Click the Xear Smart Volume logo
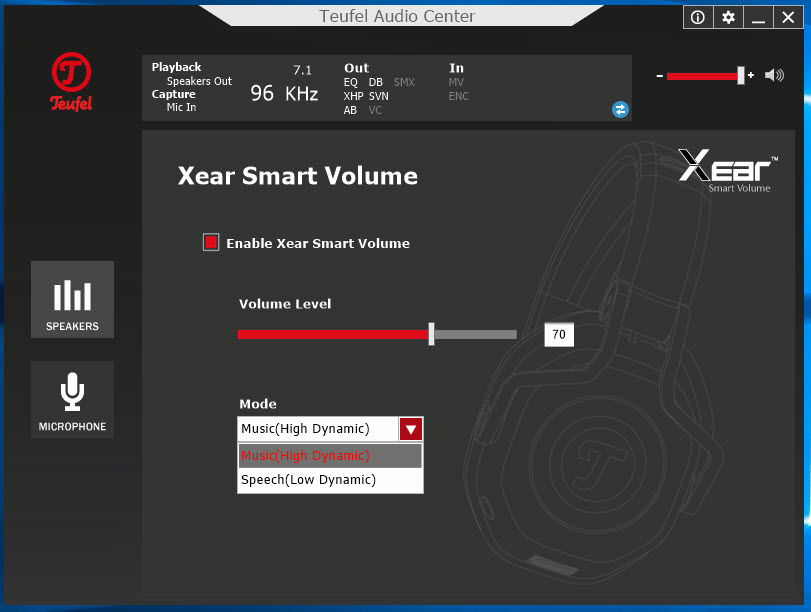Image resolution: width=811 pixels, height=612 pixels. click(x=728, y=171)
